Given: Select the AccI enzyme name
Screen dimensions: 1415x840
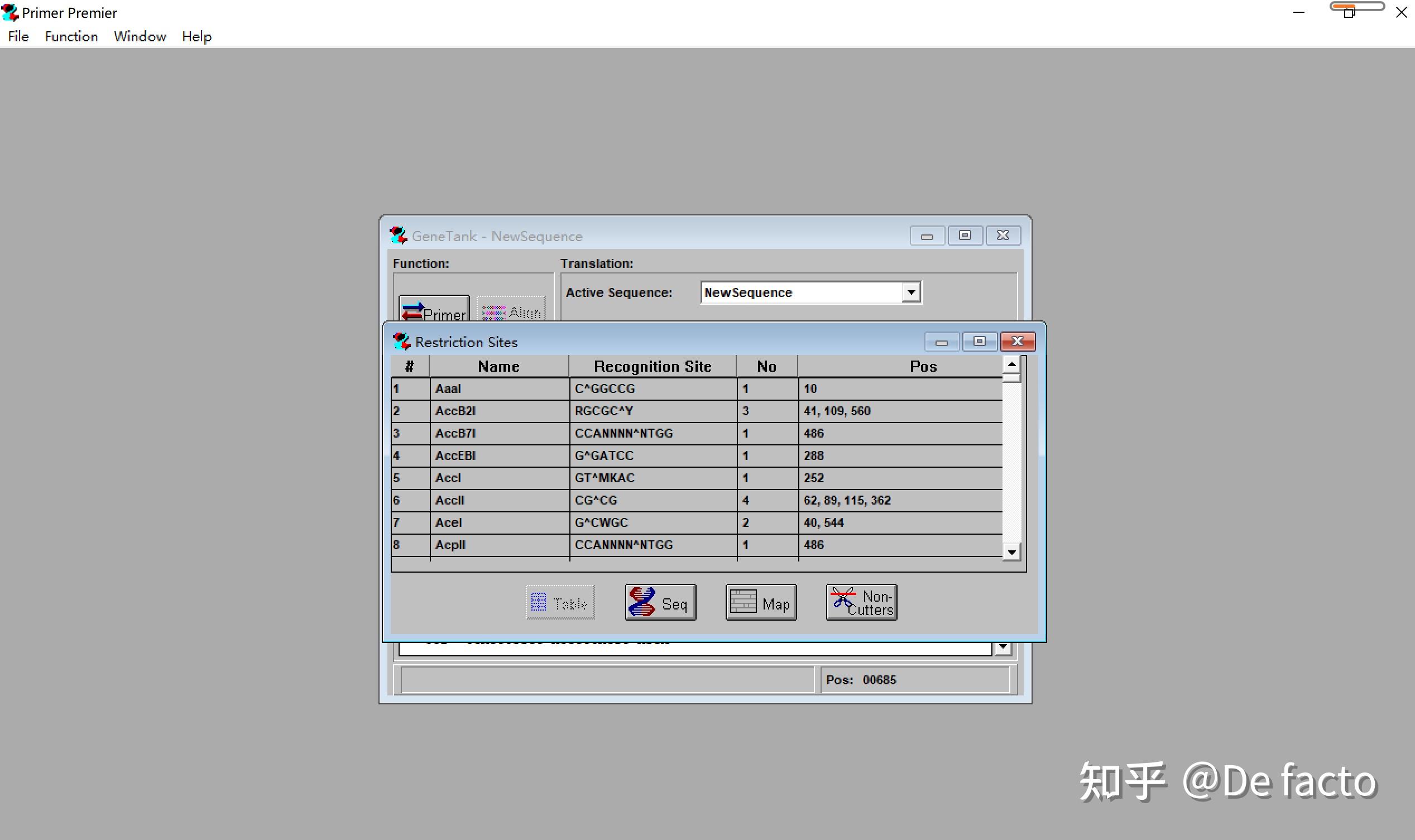Looking at the screenshot, I should tap(448, 478).
